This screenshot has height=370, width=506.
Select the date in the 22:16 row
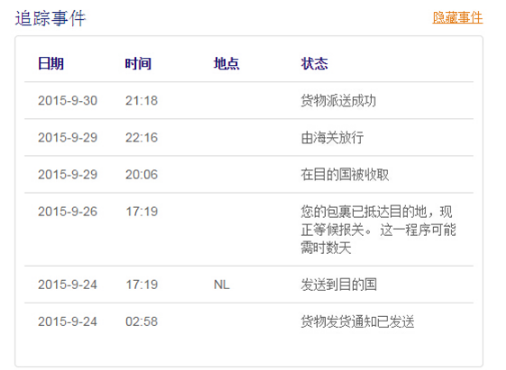click(x=68, y=138)
